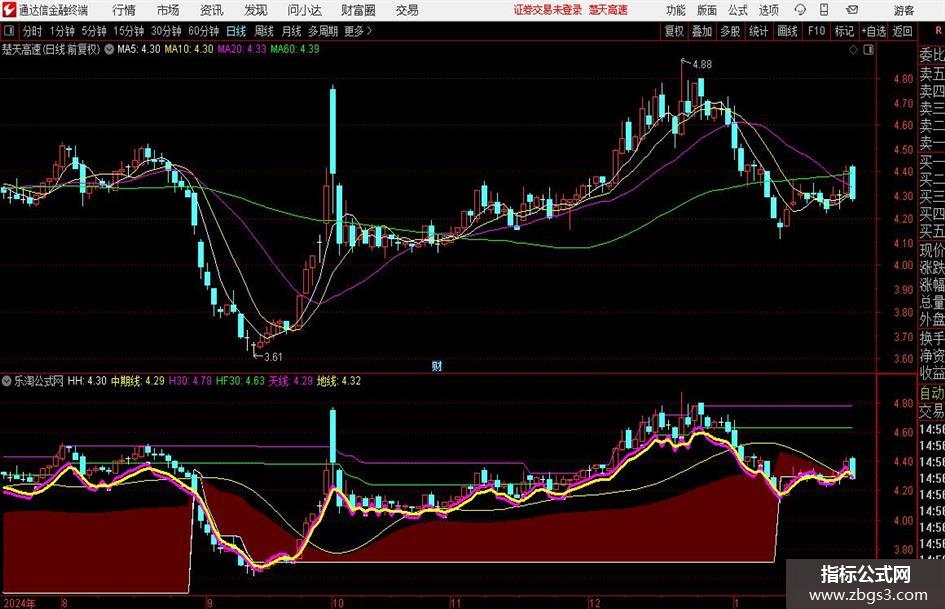Screen dimensions: 945x609
Task: Click the 通达信 app logo icon
Action: click(x=8, y=10)
